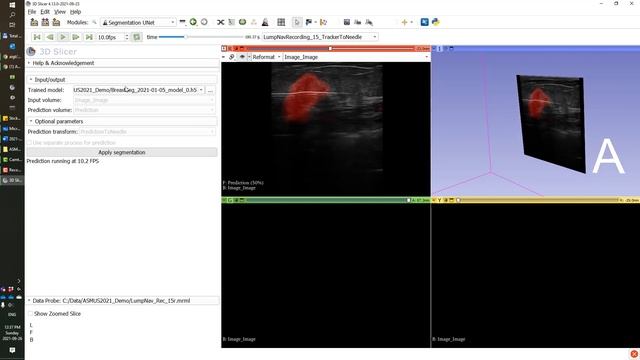Step to the next sequence frame

[76, 37]
